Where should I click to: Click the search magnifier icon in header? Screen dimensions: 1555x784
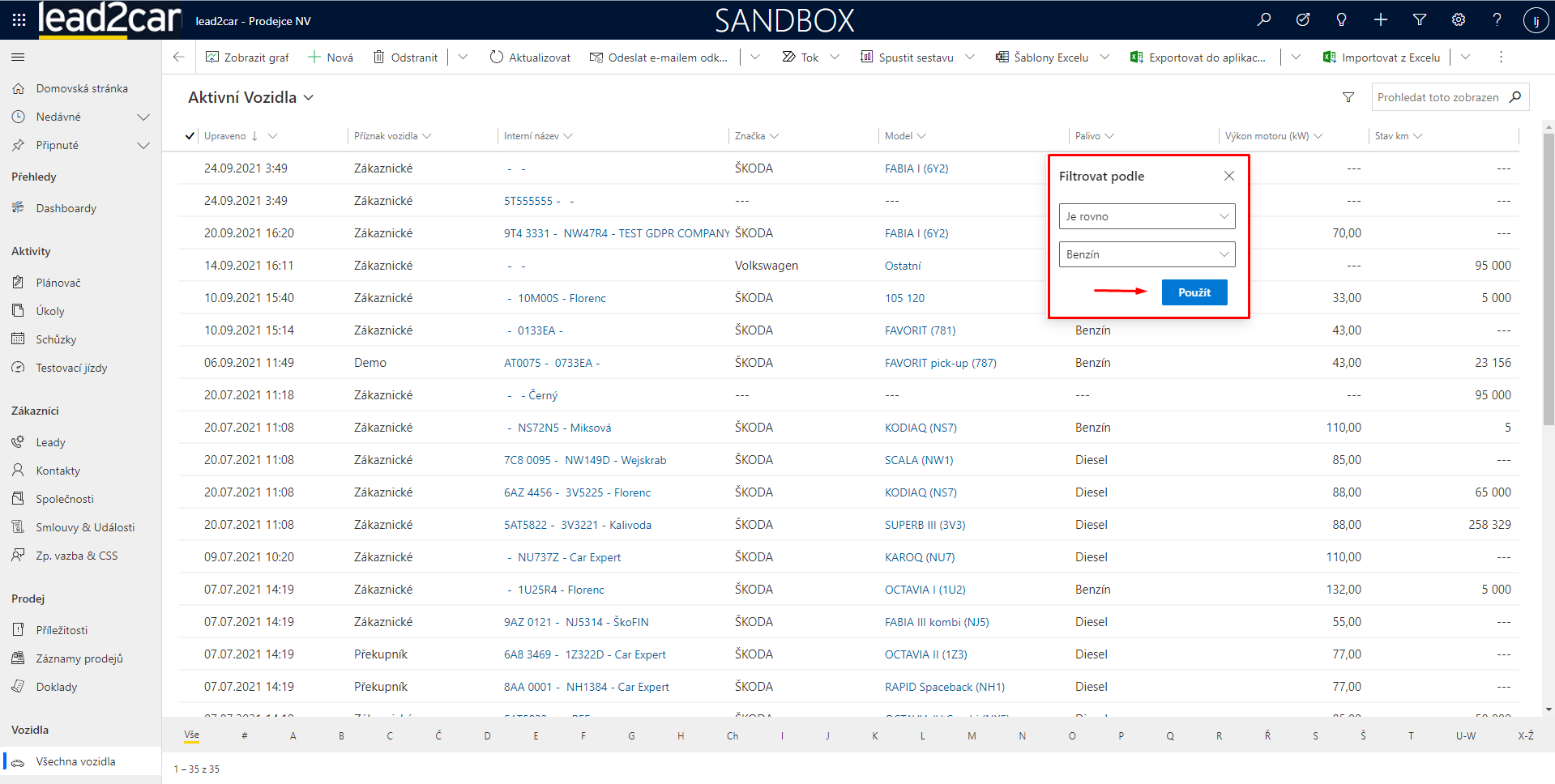[x=1263, y=19]
